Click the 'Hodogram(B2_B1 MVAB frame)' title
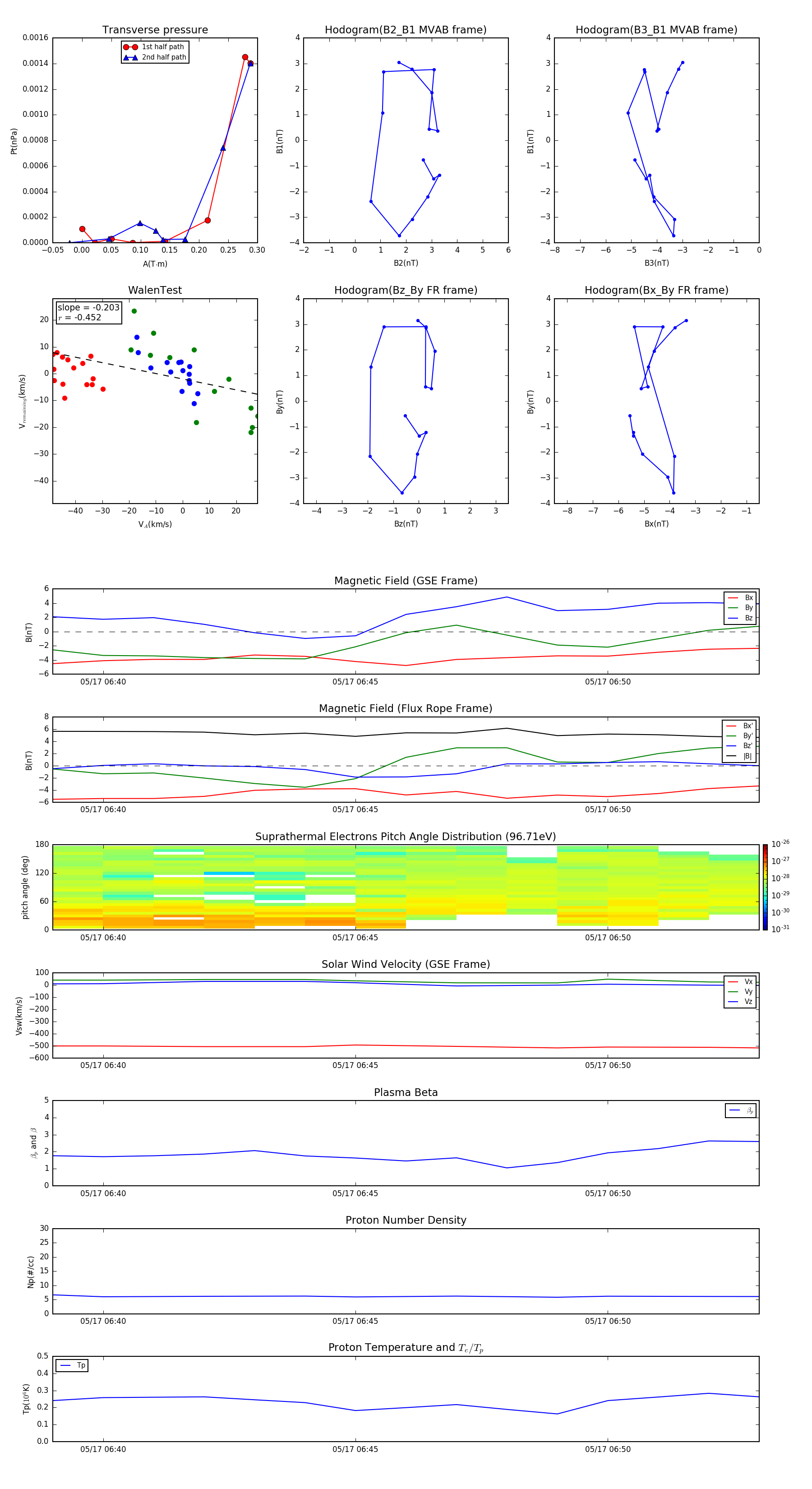Viewport: 812px width, 1489px height. pos(406,30)
